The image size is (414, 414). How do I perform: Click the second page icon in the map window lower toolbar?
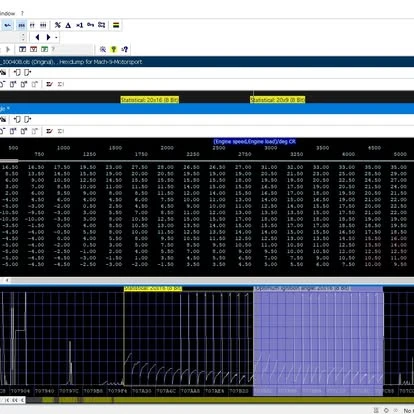pos(13,131)
